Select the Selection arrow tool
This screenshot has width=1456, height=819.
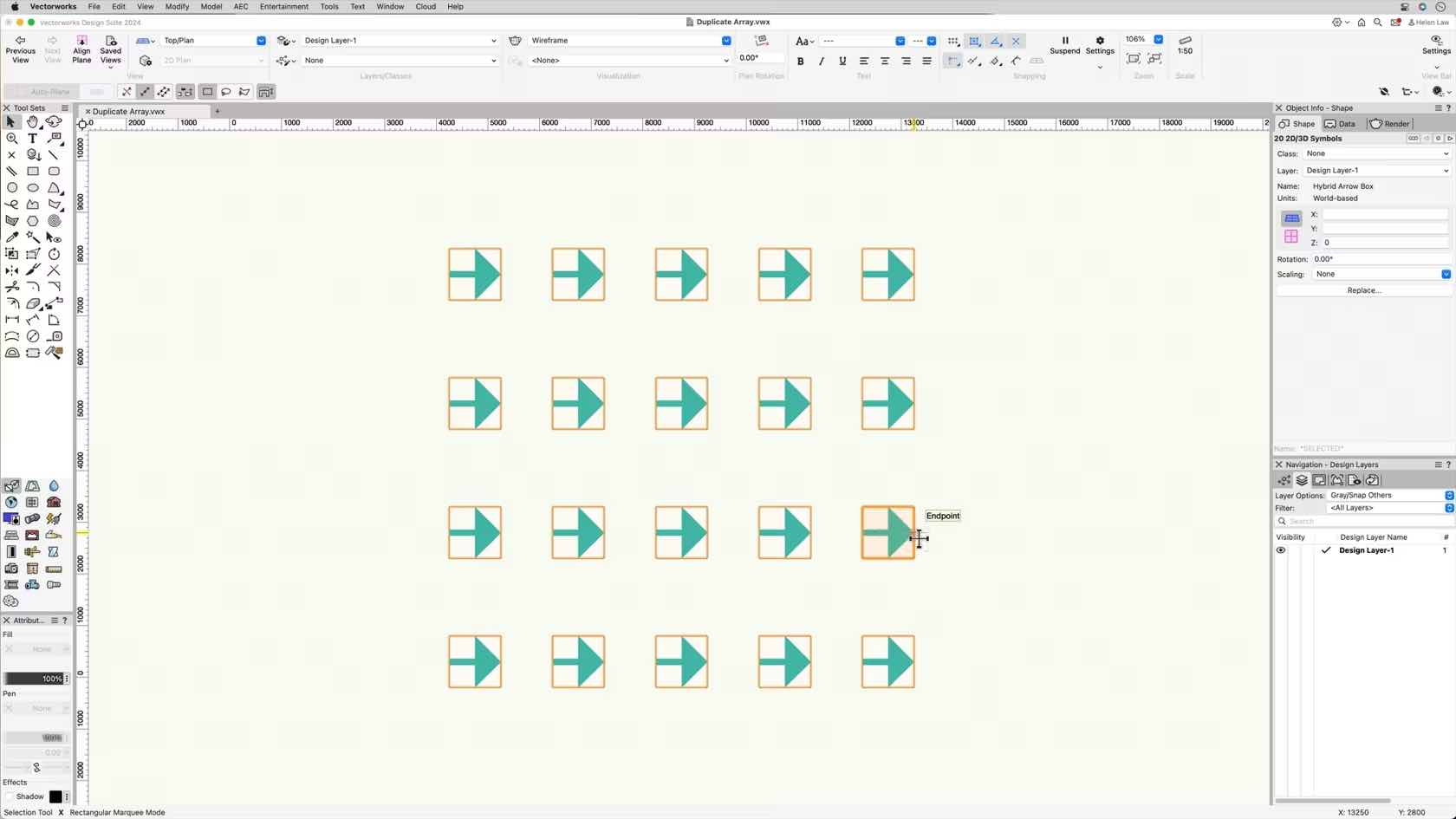(x=11, y=122)
